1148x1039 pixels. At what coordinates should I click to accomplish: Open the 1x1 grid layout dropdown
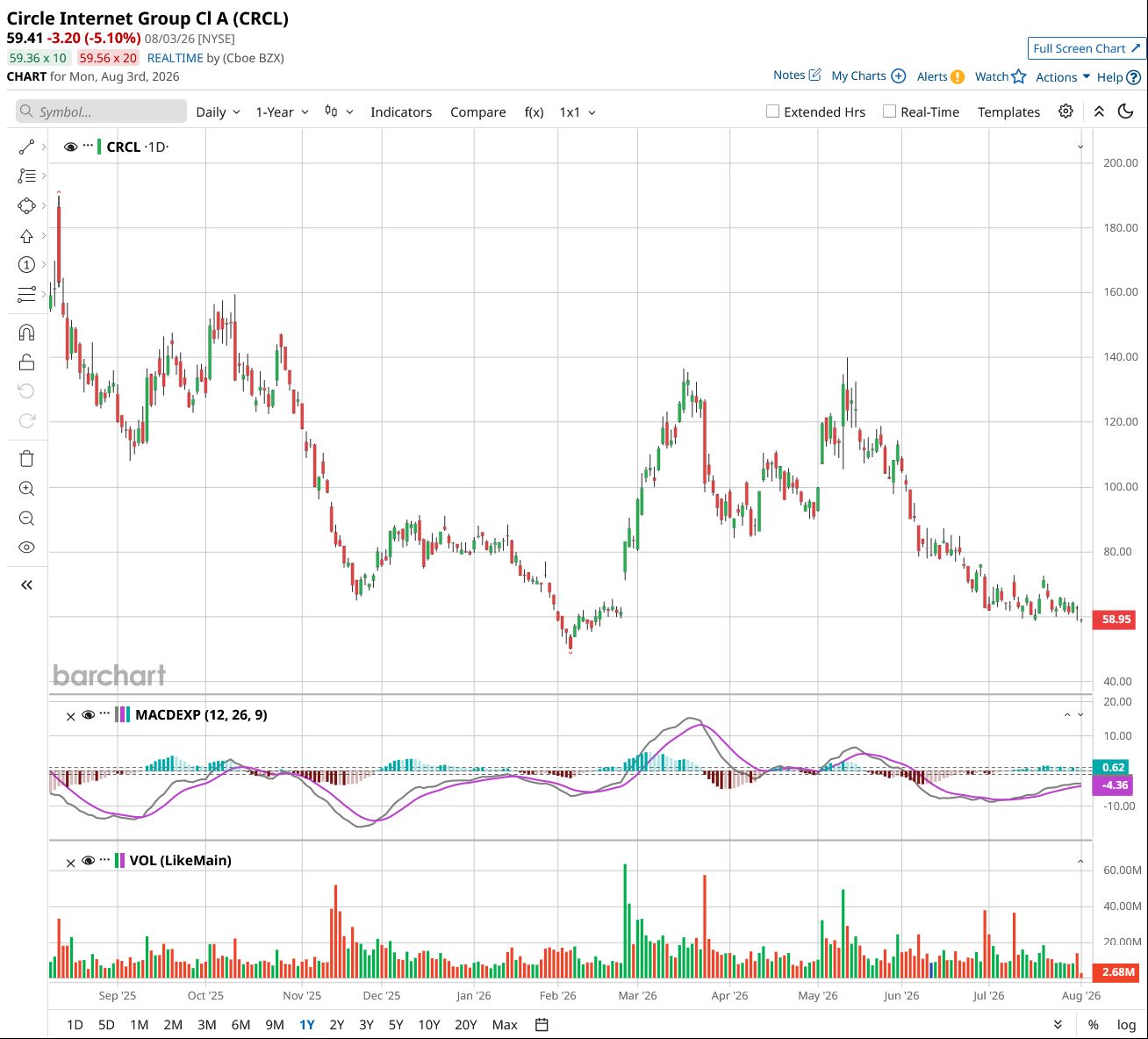pos(578,112)
